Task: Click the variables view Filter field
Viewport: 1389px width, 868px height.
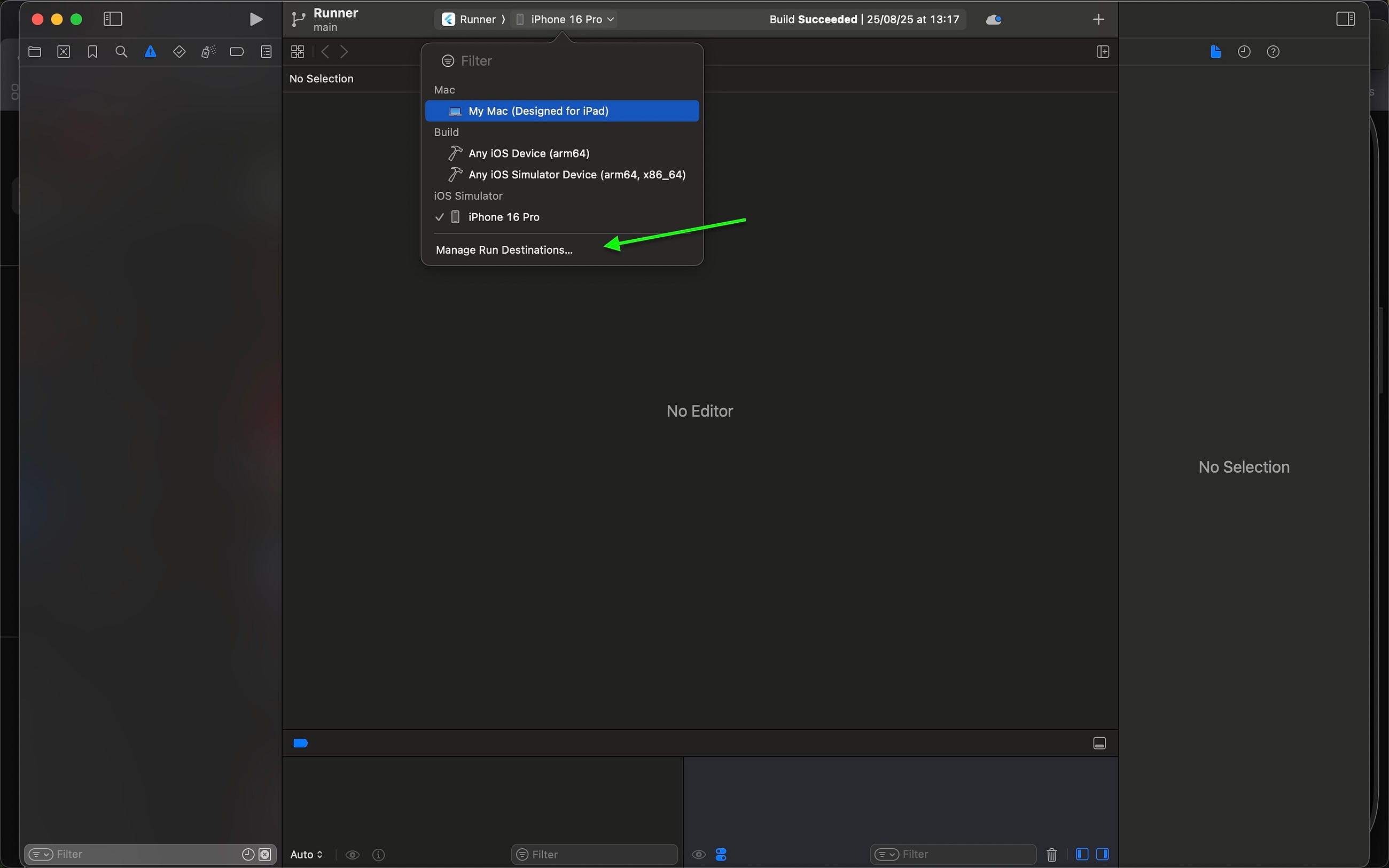Action: 594,855
